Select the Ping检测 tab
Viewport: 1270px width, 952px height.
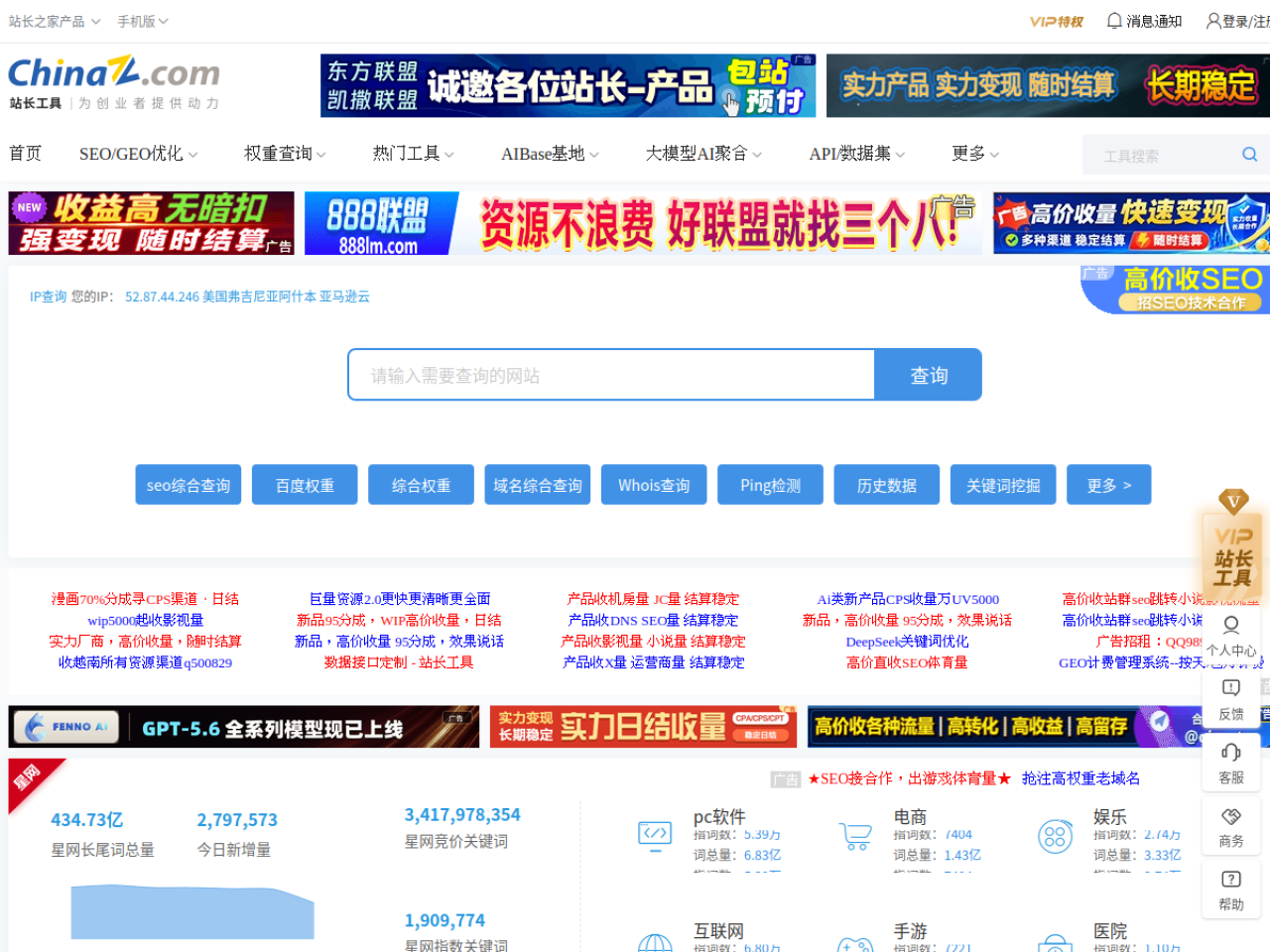pos(770,485)
